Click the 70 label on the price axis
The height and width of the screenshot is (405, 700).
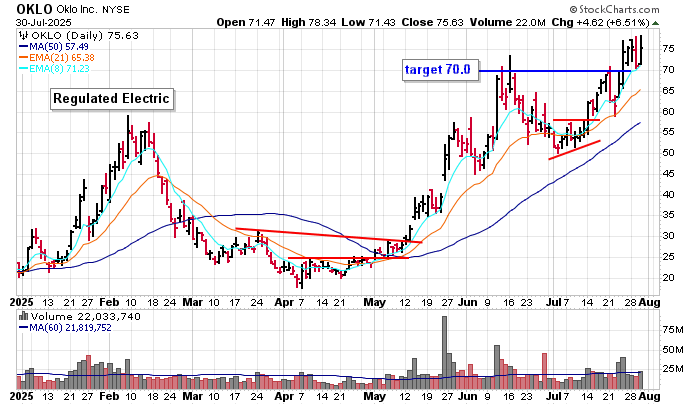pyautogui.click(x=668, y=70)
